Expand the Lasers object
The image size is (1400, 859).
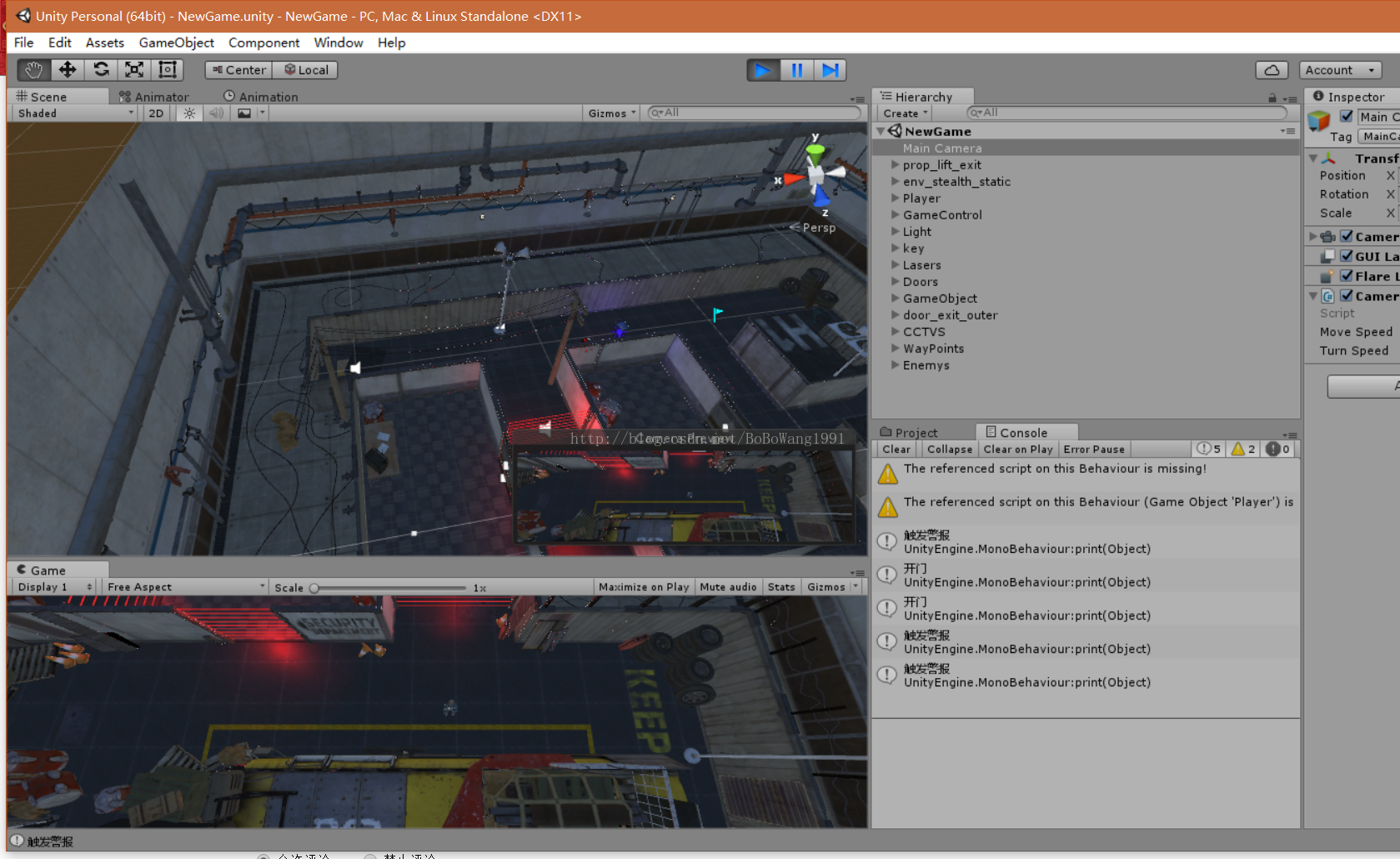tap(896, 265)
